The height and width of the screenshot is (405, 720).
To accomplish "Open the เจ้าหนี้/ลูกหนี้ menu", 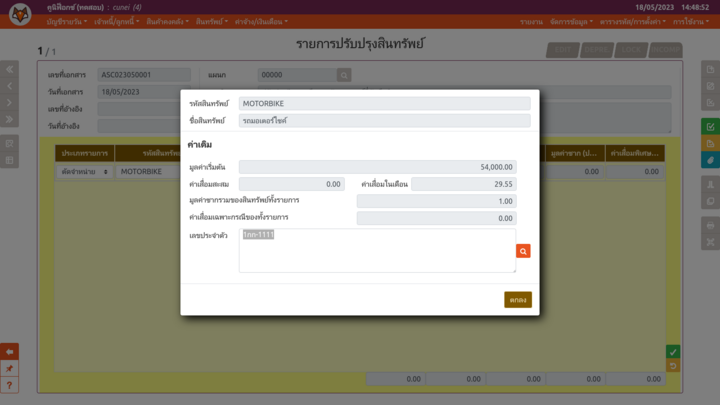I will click(117, 22).
